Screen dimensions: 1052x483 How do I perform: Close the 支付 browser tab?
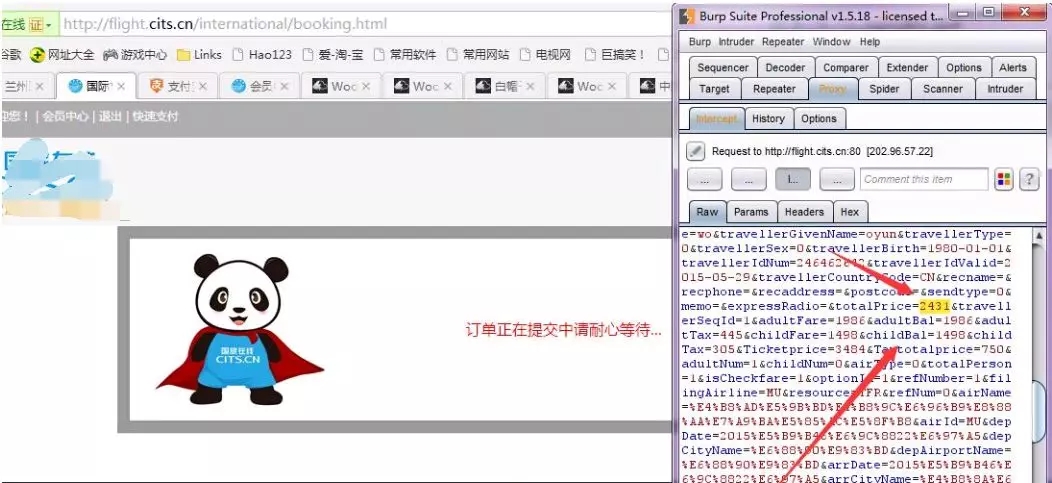(x=203, y=87)
